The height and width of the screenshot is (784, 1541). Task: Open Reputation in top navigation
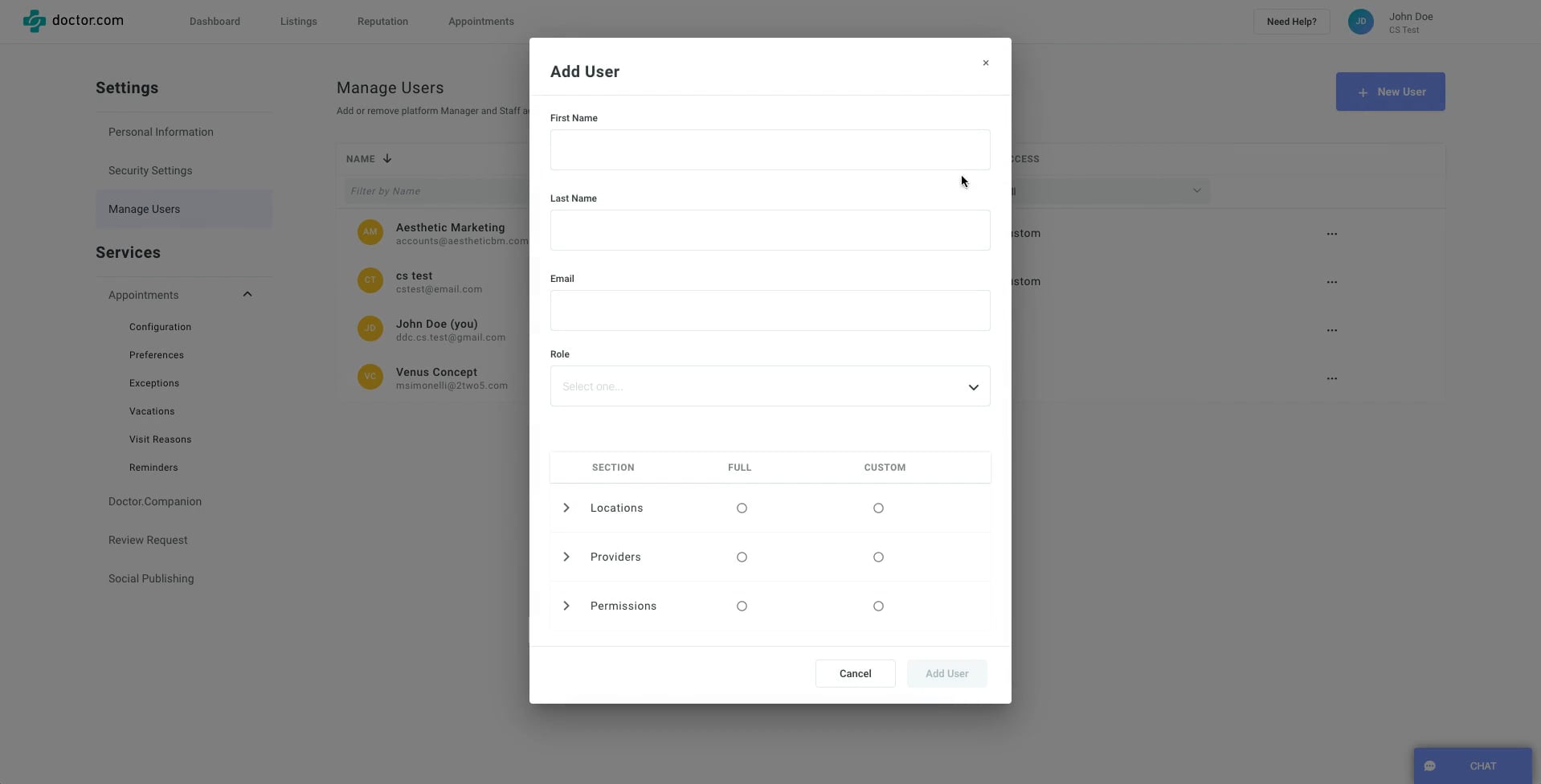382,22
